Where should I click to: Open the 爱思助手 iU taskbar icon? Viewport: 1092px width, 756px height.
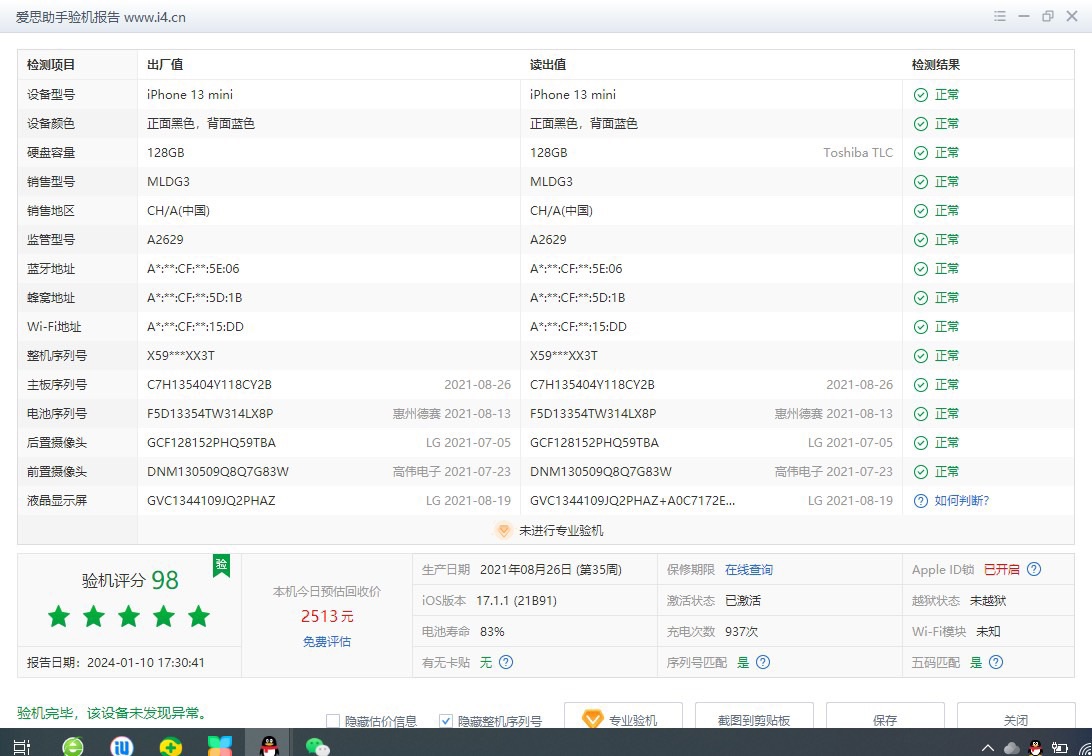pyautogui.click(x=122, y=746)
